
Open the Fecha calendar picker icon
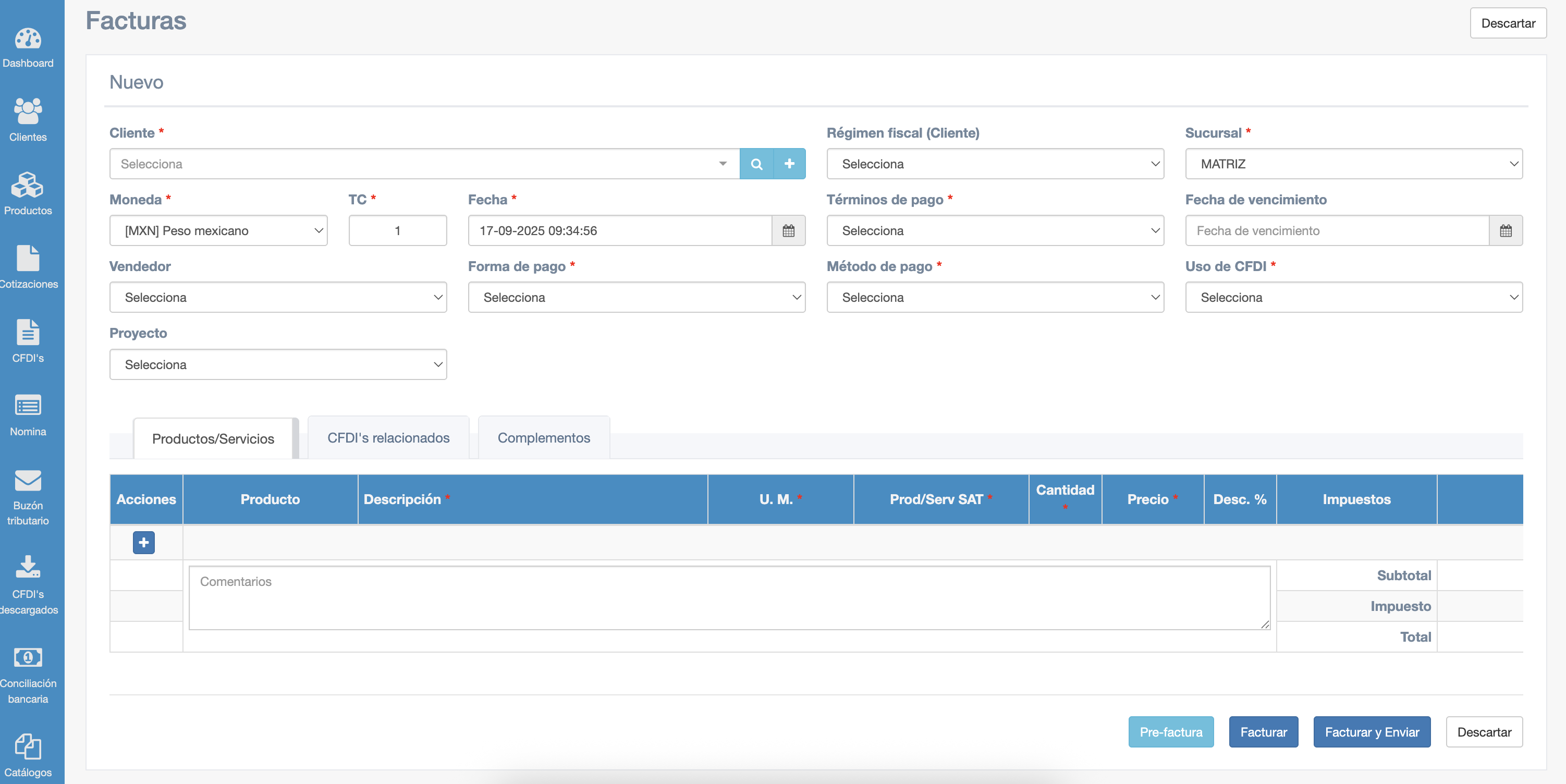click(788, 231)
